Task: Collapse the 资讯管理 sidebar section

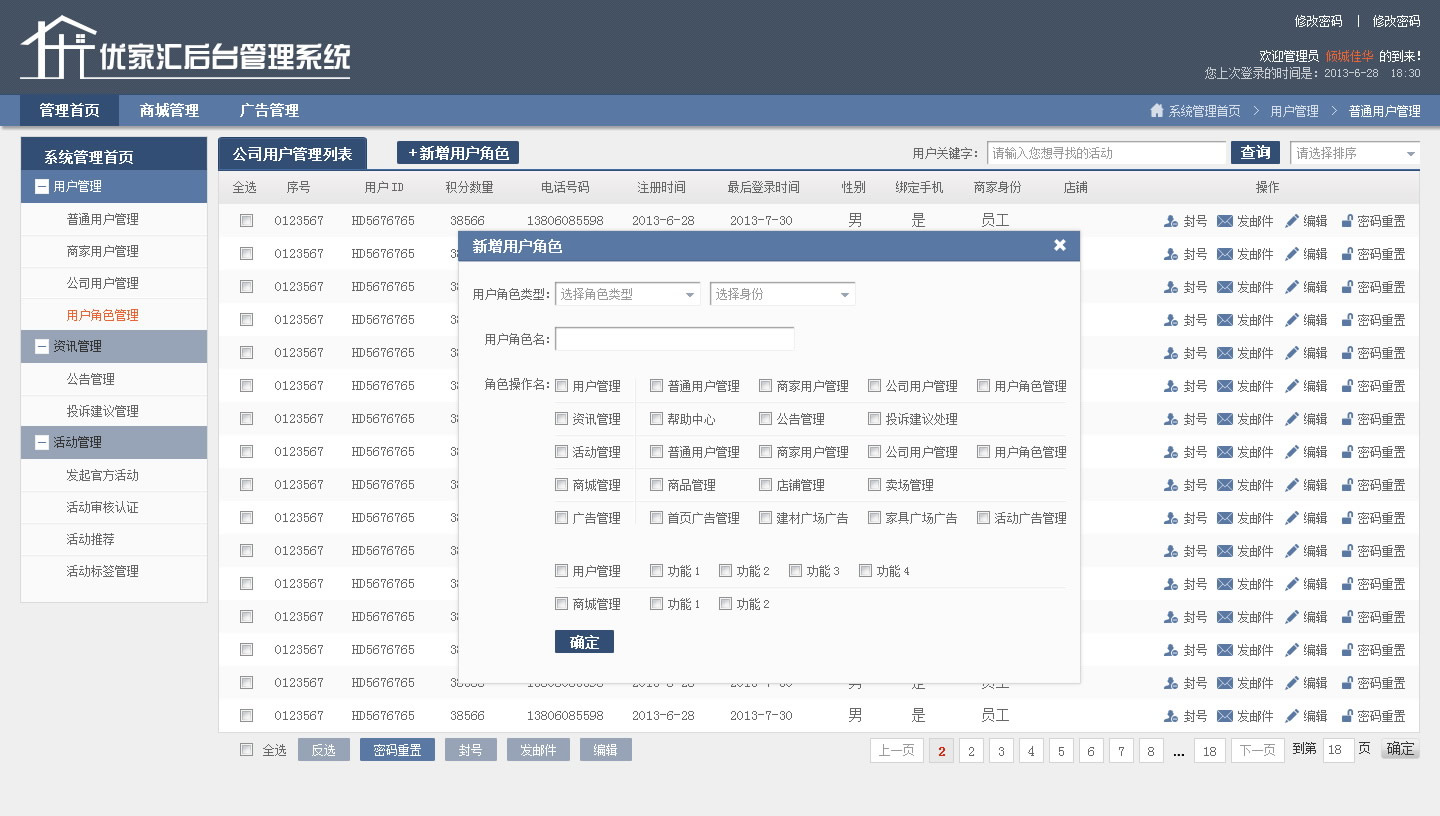Action: (x=42, y=346)
